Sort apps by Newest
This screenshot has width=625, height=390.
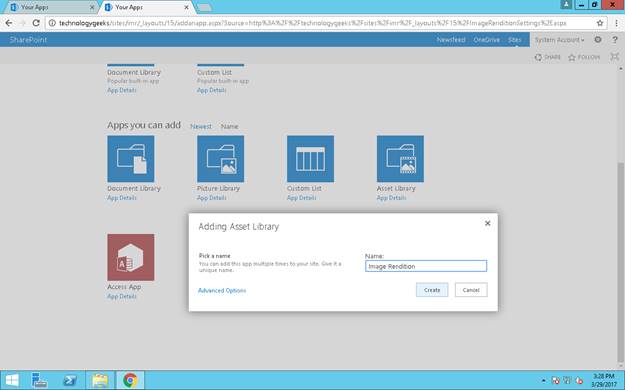(201, 126)
